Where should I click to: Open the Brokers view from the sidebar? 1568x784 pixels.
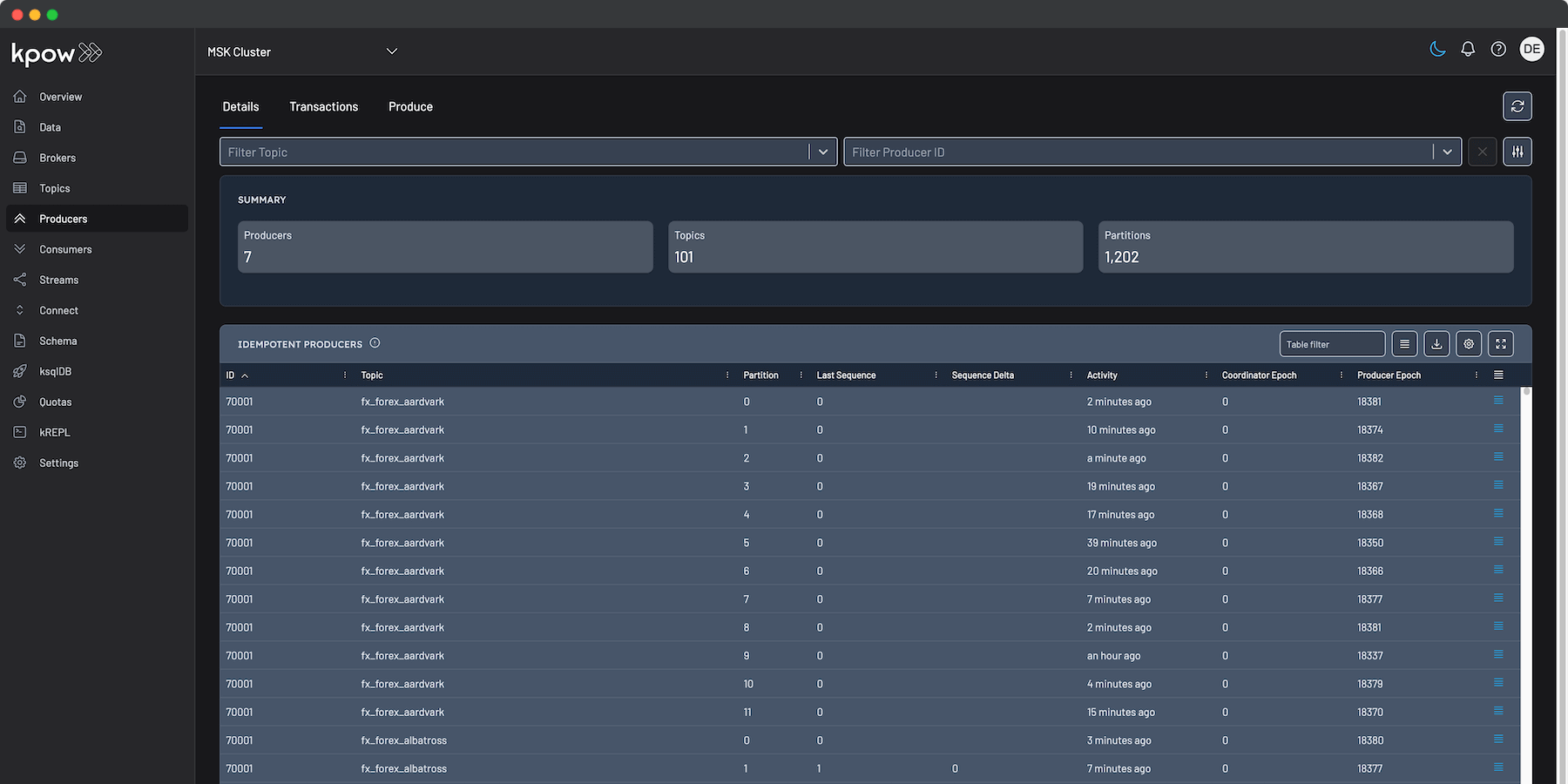(x=57, y=157)
